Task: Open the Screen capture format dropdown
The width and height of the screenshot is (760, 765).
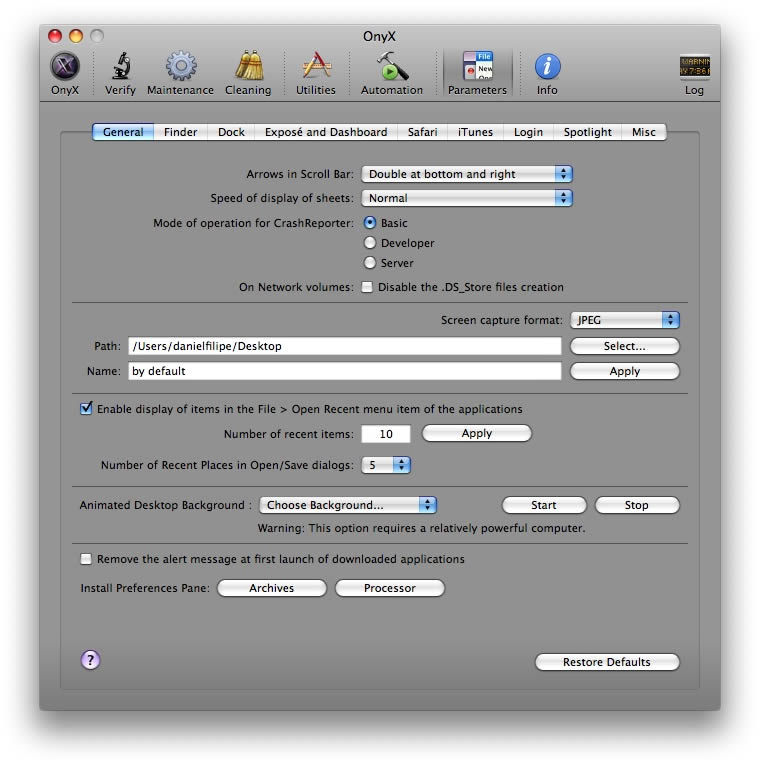Action: pyautogui.click(x=625, y=320)
